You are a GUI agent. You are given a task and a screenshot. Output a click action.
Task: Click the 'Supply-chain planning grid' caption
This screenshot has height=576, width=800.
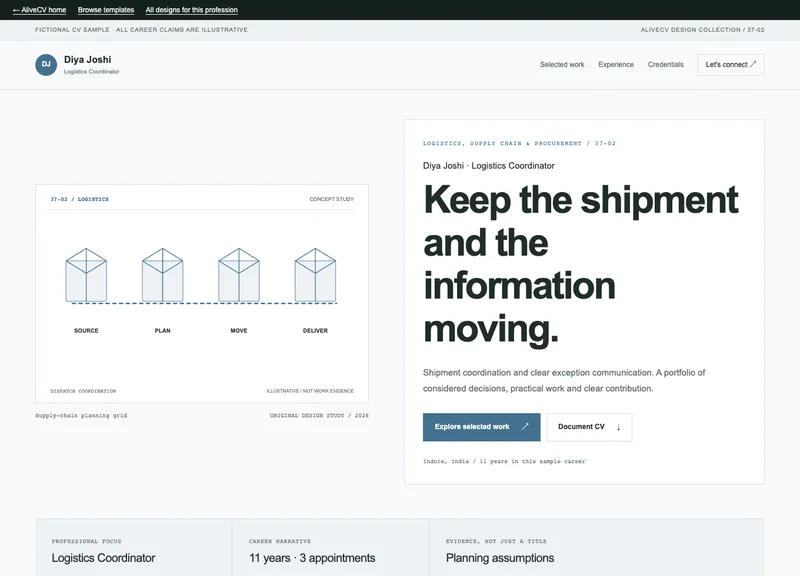click(81, 416)
